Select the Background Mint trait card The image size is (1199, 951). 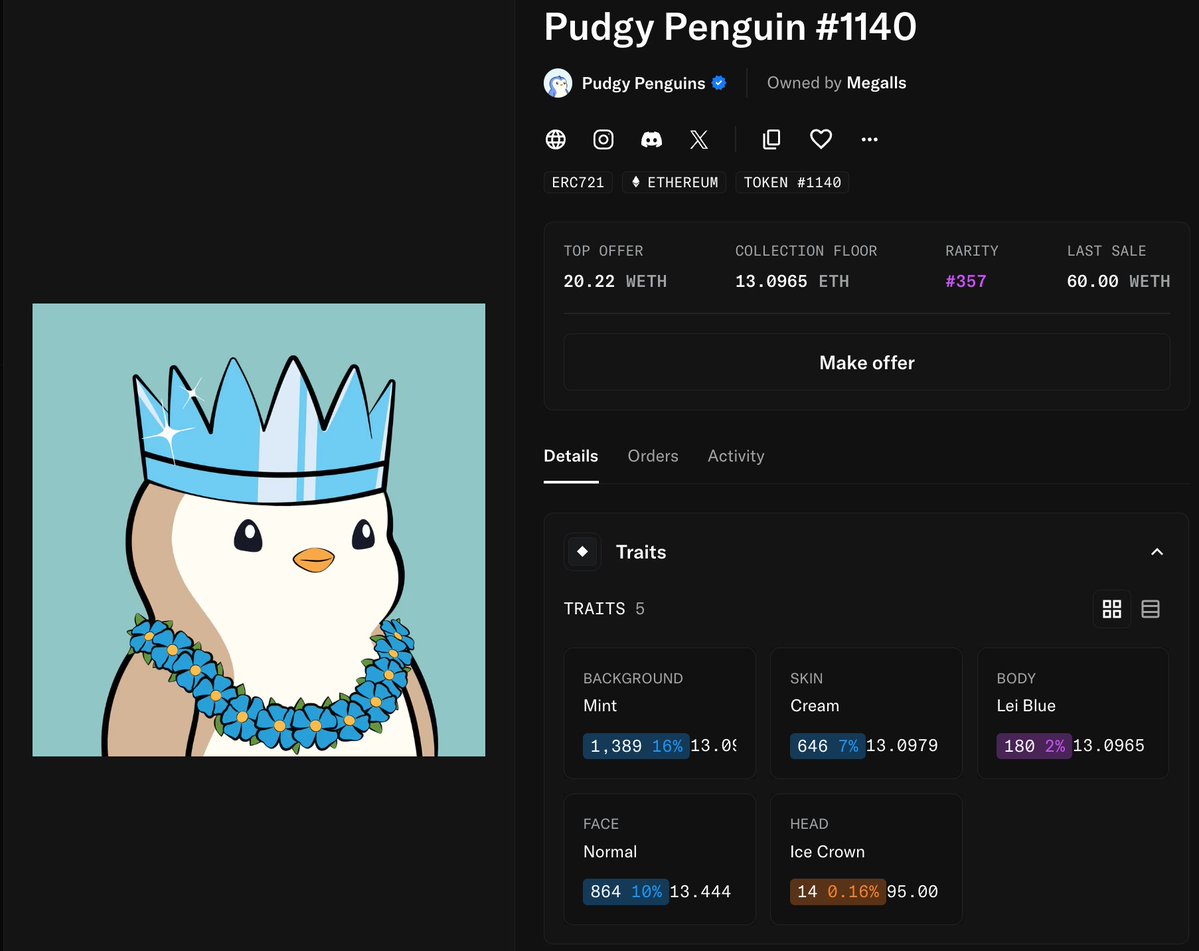point(660,713)
